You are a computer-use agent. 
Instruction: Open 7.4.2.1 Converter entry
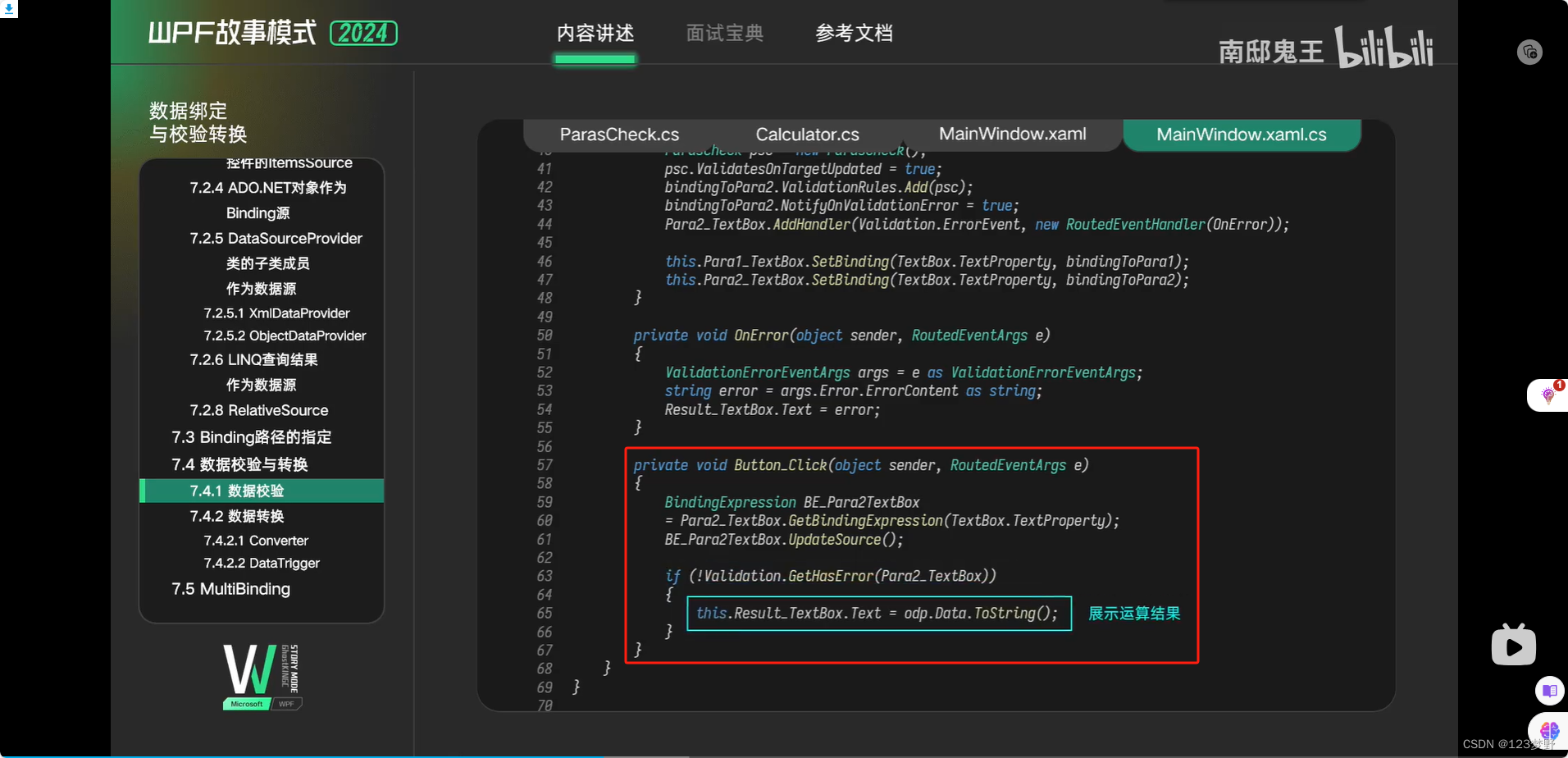256,541
